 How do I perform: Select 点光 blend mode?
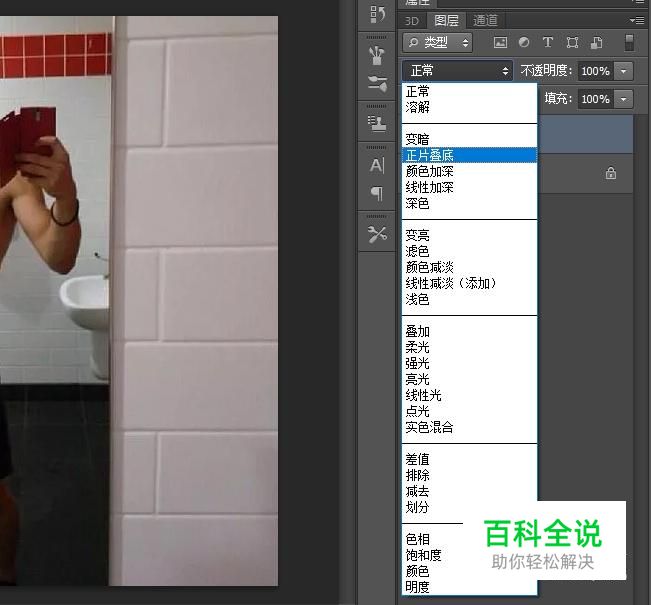tap(470, 411)
